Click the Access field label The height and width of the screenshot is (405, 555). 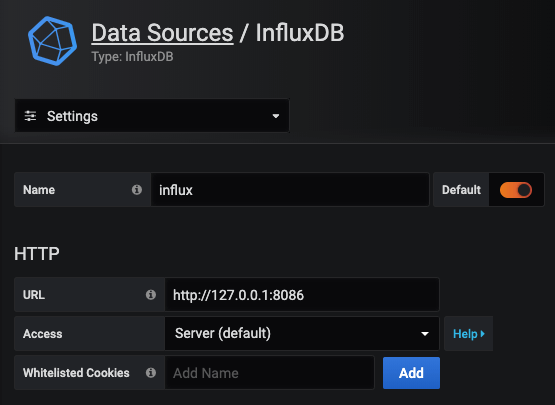[x=42, y=334]
